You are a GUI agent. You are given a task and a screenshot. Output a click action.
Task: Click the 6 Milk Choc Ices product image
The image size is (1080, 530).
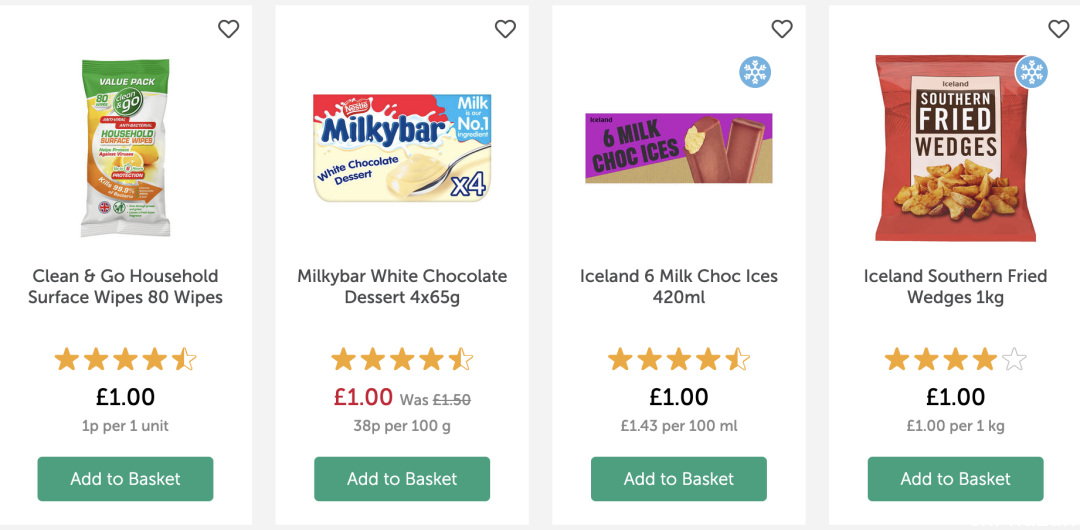(x=678, y=148)
